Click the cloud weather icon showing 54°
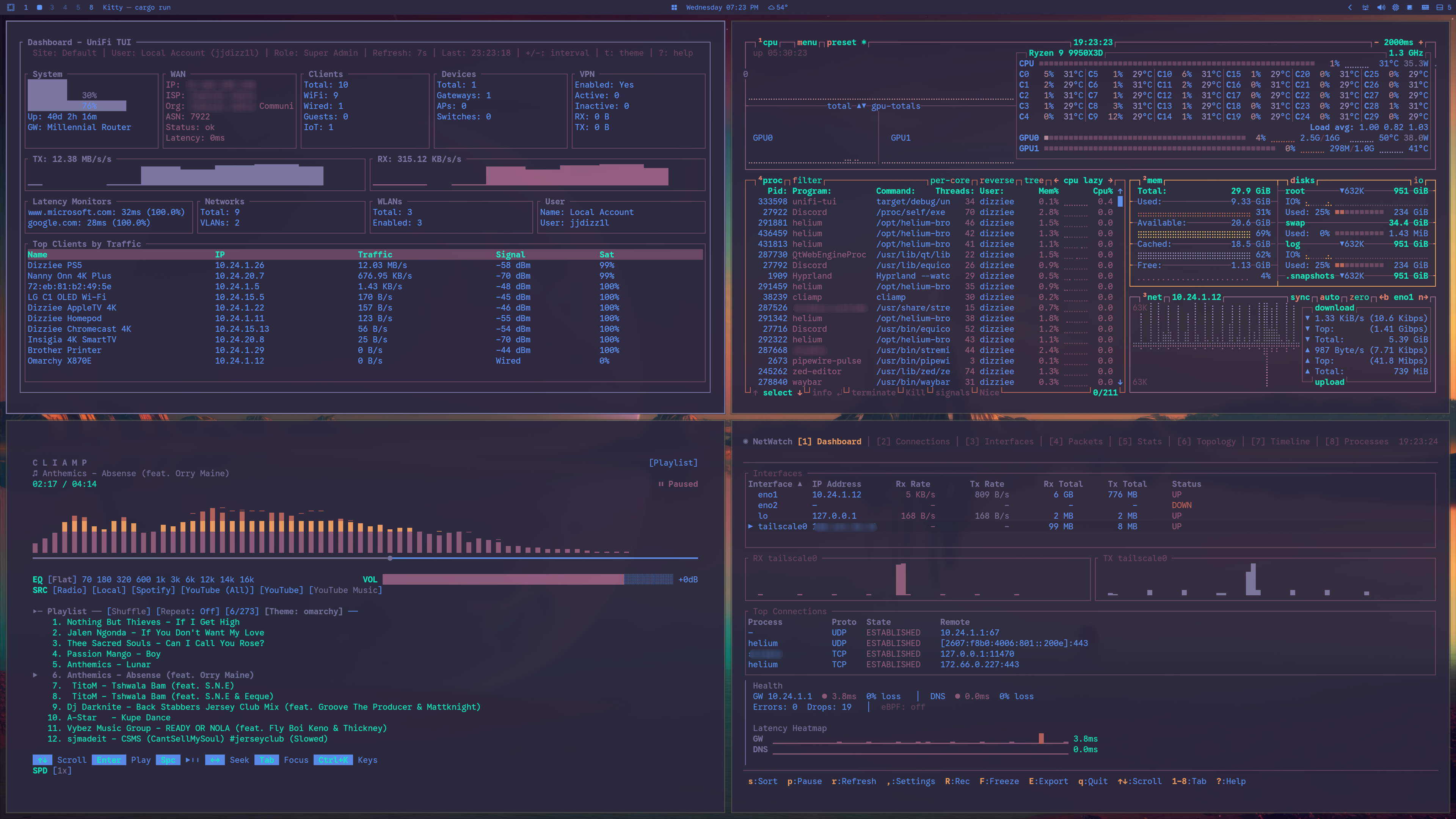Image resolution: width=1456 pixels, height=819 pixels. (x=772, y=7)
